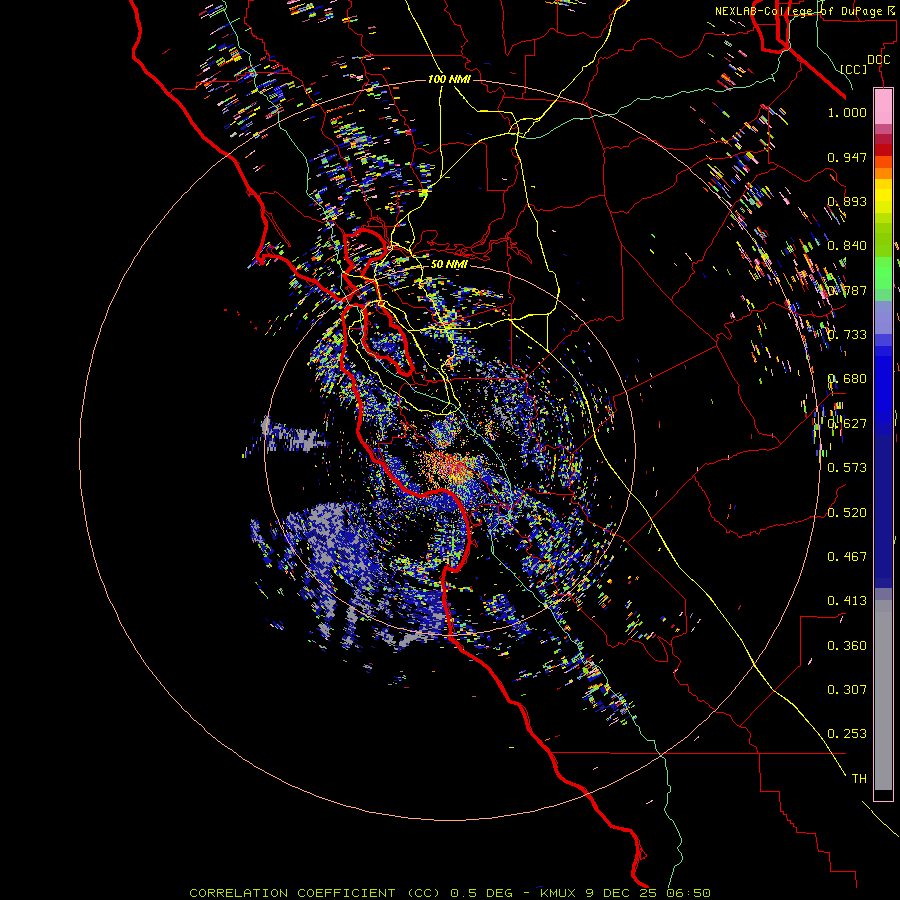Click the 0.893 scale value

[847, 201]
